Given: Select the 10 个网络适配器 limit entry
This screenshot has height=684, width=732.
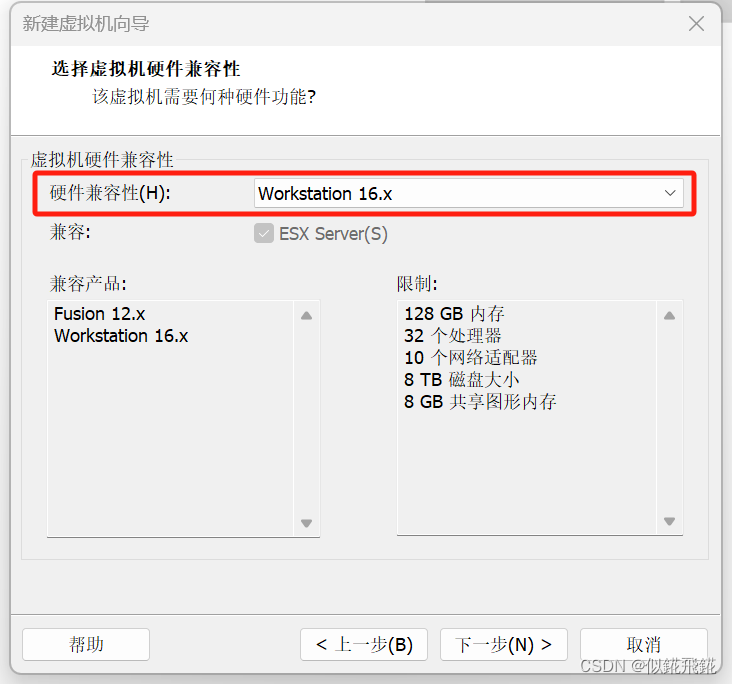Looking at the screenshot, I should pyautogui.click(x=471, y=358).
